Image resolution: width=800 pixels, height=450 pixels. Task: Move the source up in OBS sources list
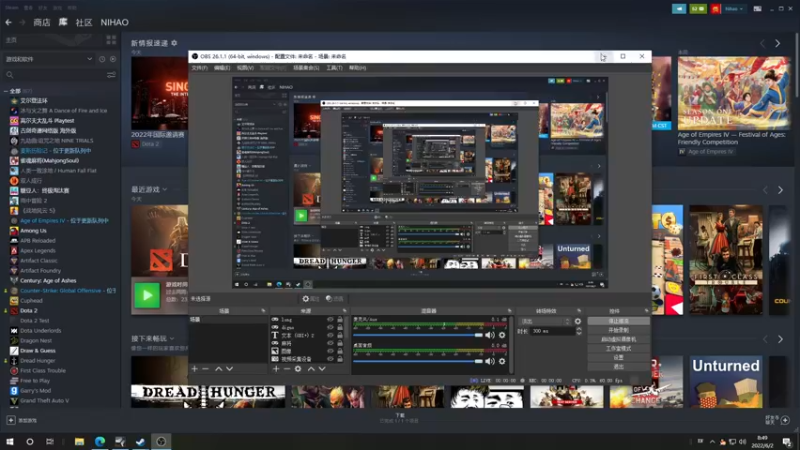pos(311,368)
